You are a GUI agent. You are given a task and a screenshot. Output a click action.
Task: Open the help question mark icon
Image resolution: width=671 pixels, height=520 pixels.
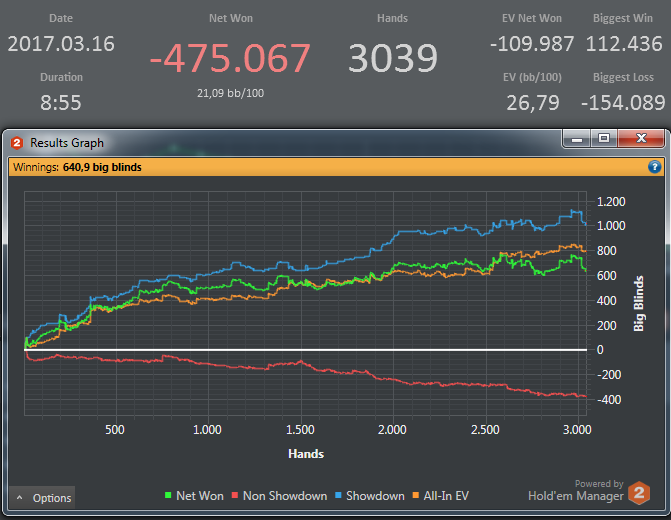click(x=654, y=166)
